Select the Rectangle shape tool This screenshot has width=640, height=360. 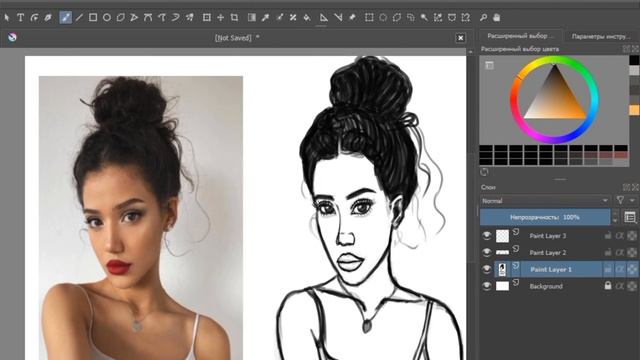[x=93, y=18]
